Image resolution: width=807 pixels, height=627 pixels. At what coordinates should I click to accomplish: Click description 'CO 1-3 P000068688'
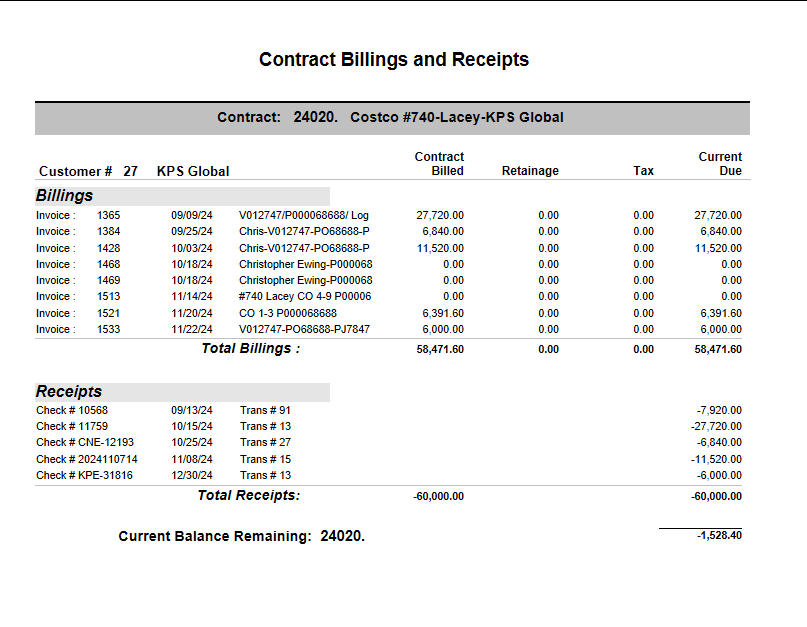288,313
